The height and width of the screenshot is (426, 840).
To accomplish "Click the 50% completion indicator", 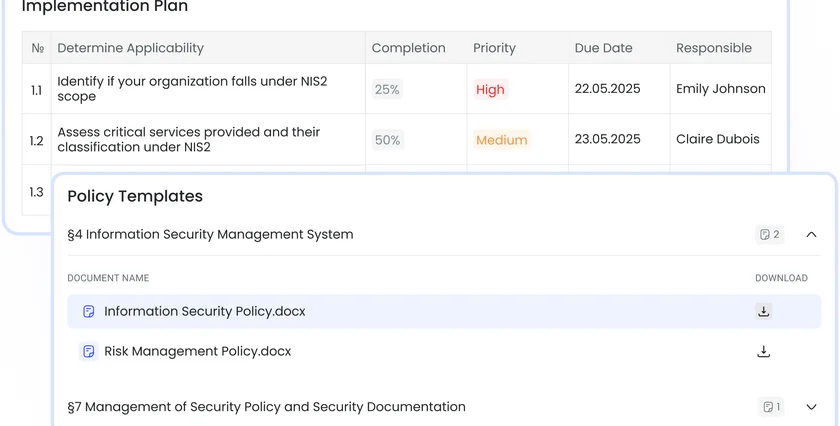I will [387, 140].
